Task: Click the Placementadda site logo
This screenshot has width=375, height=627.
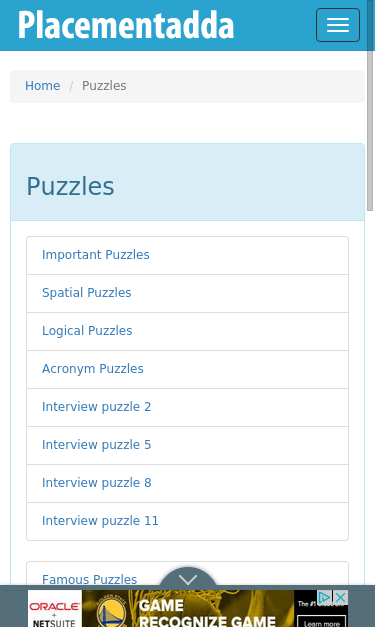Action: (x=126, y=25)
